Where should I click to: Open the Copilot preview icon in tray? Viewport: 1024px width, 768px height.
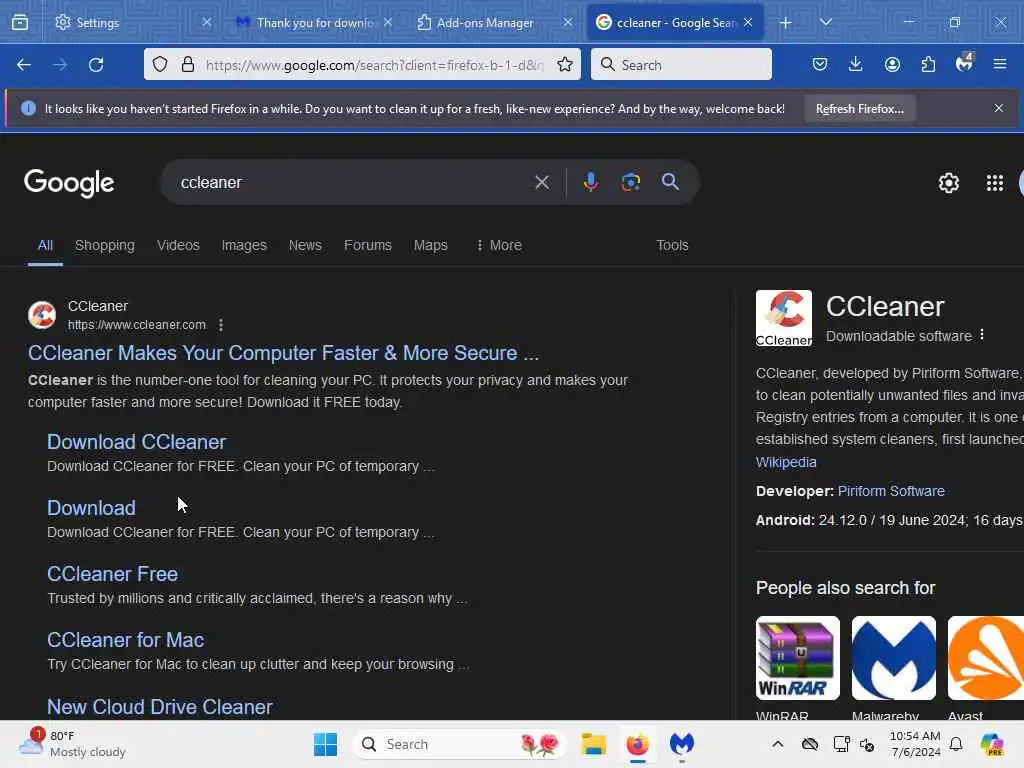[x=992, y=744]
